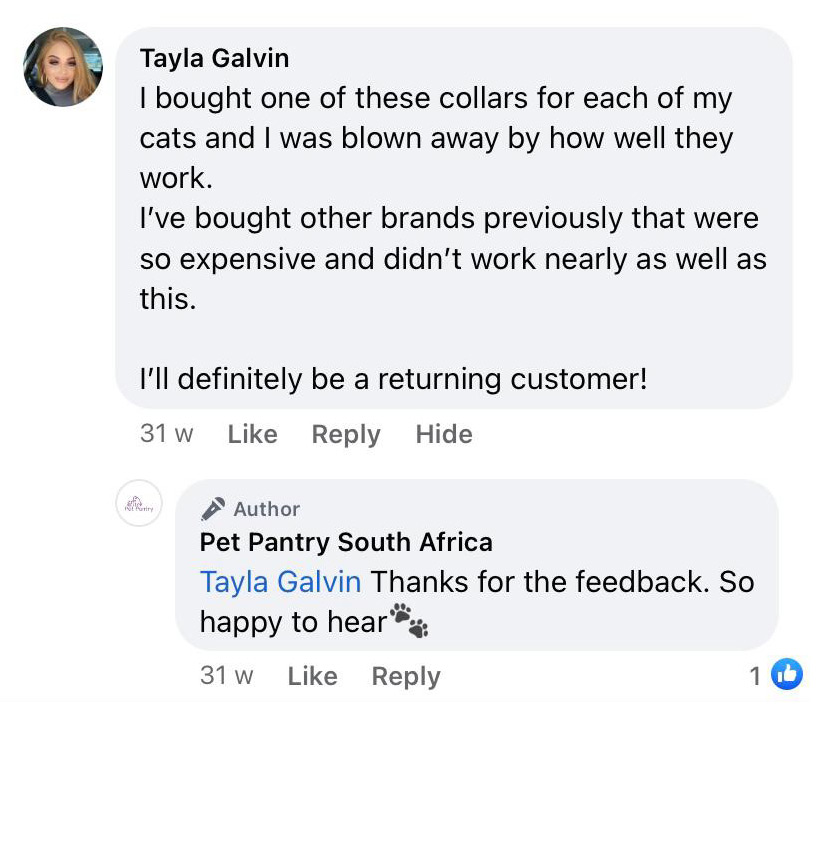This screenshot has width=828, height=859.
Task: Click the blue Tayla Galvin mention link
Action: pos(281,581)
